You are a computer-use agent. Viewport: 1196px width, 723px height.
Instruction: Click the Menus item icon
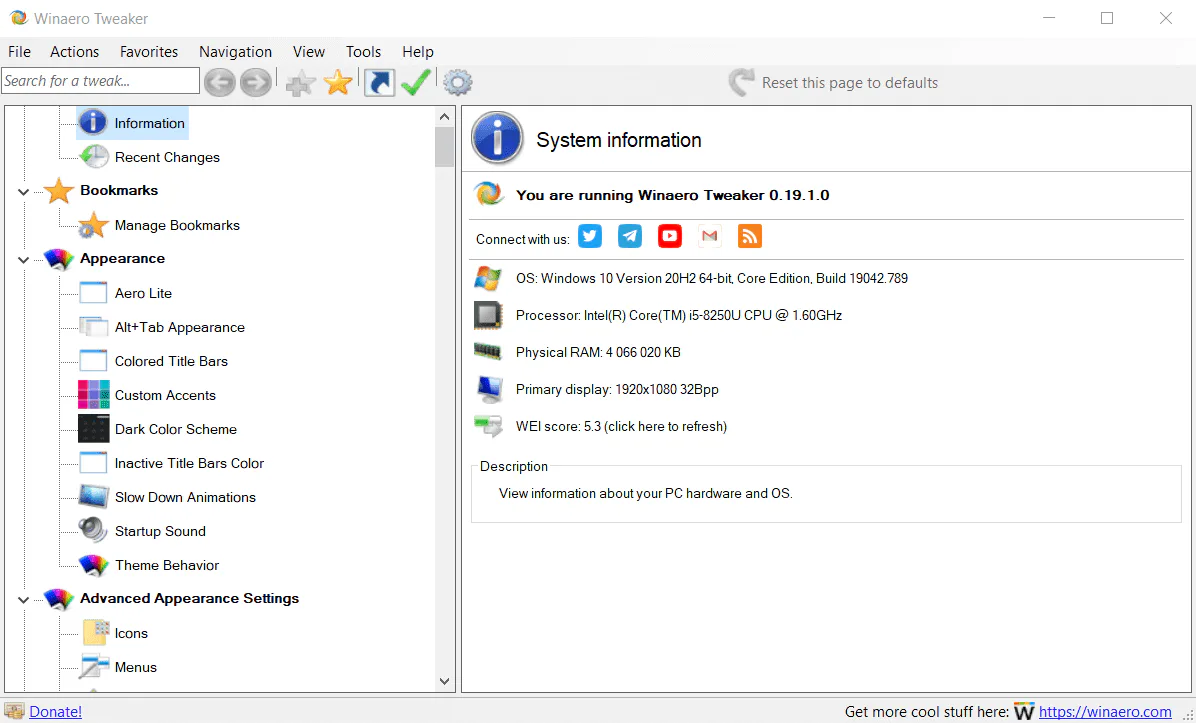(x=94, y=667)
